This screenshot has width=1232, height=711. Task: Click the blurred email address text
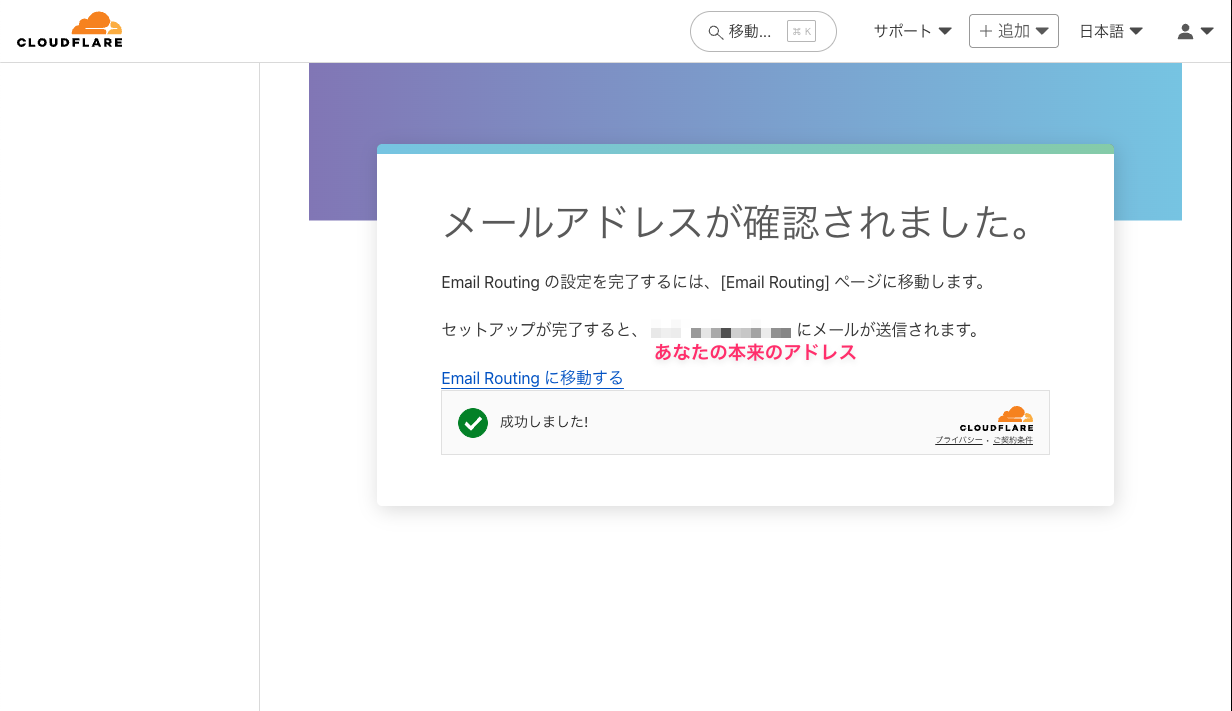pyautogui.click(x=722, y=330)
